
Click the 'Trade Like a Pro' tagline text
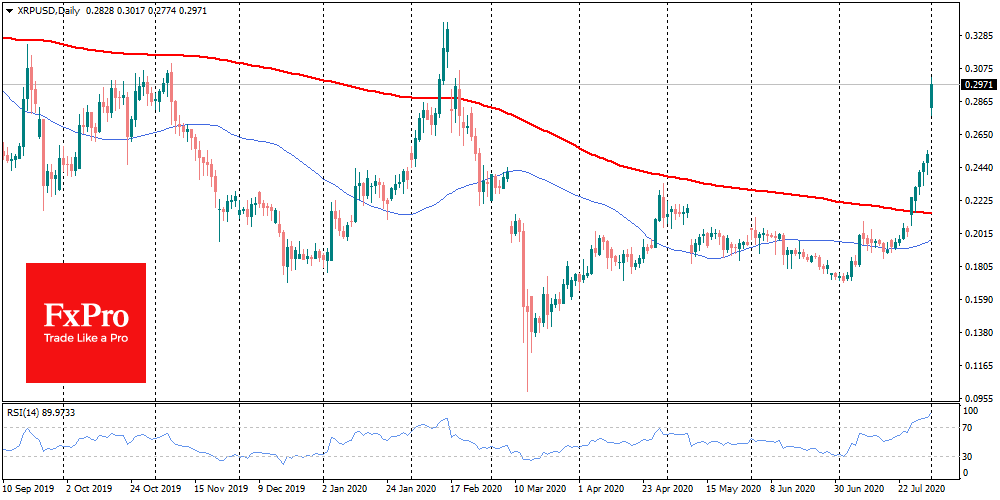click(x=85, y=339)
